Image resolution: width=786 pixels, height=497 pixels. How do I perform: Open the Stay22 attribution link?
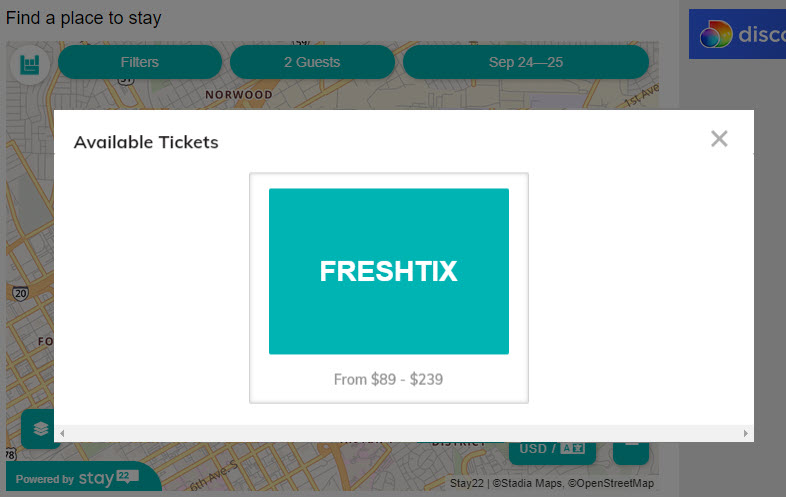(x=467, y=483)
